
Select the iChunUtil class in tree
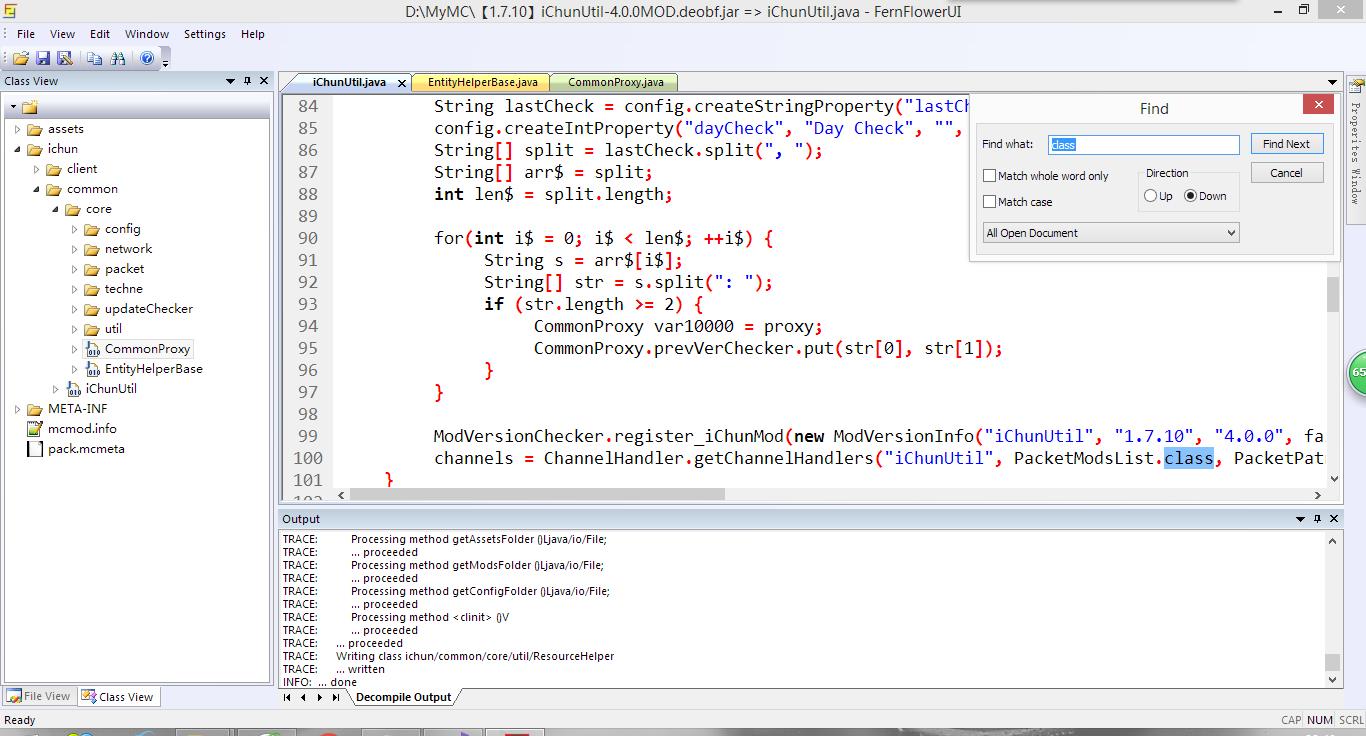pyautogui.click(x=111, y=389)
